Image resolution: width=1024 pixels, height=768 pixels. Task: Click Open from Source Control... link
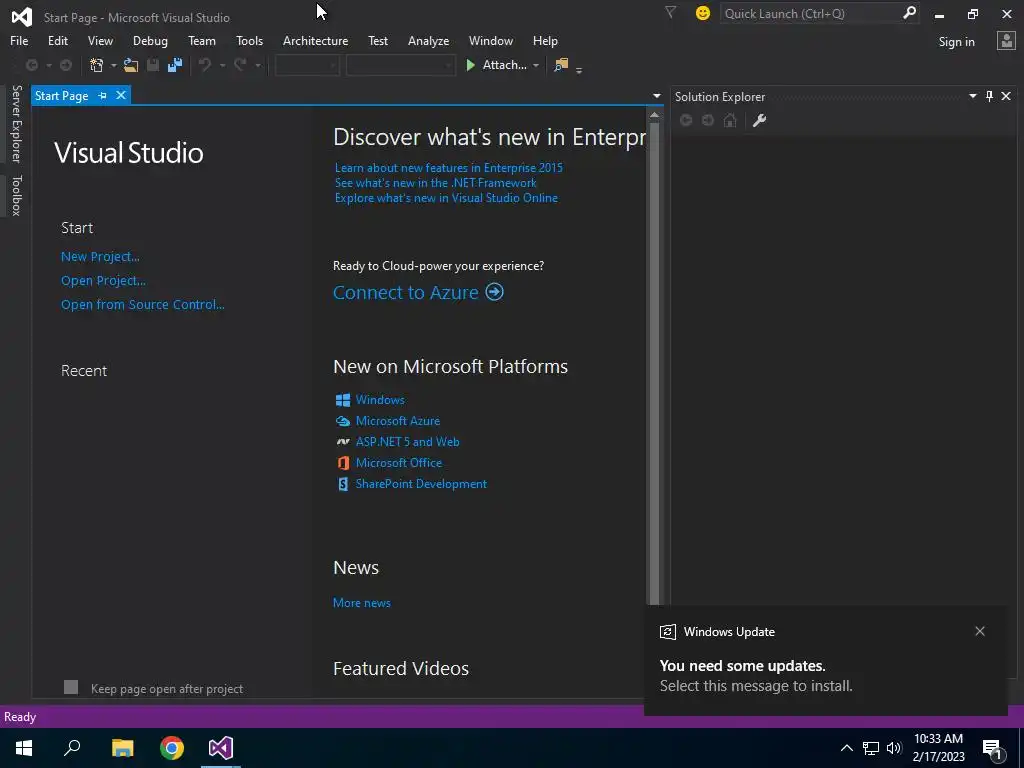click(x=142, y=304)
